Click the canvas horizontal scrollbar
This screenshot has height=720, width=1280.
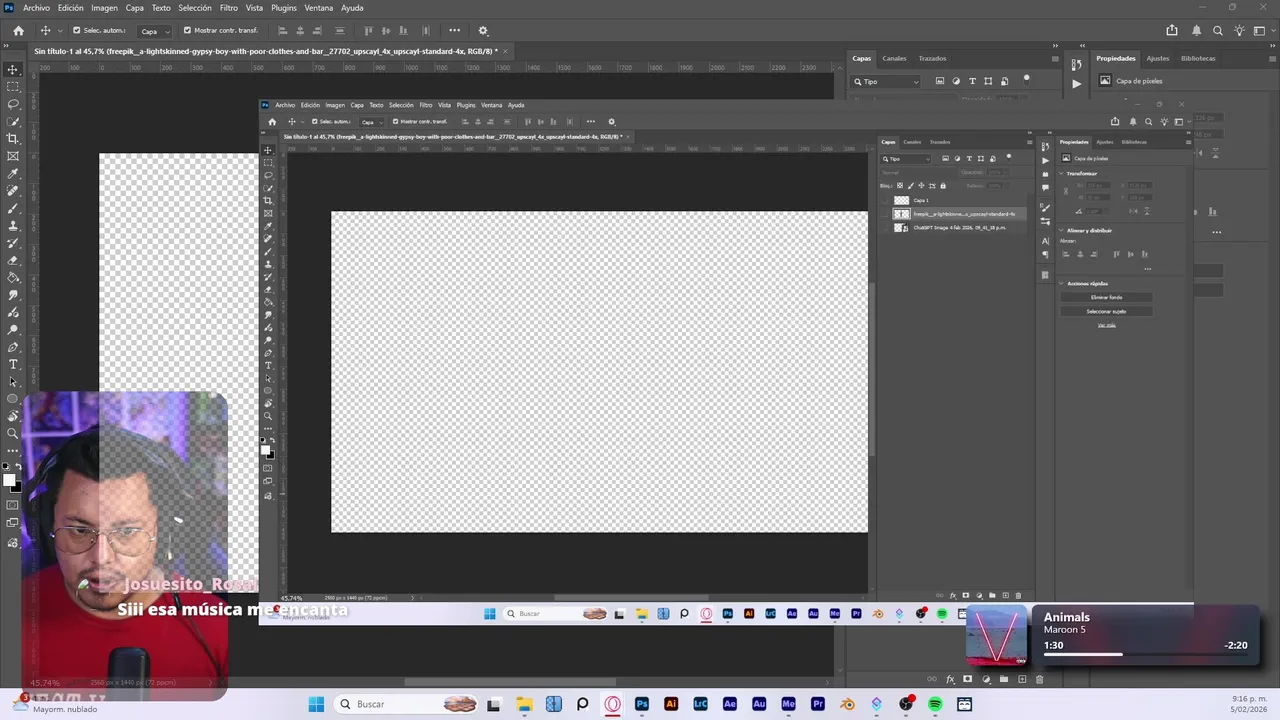508,683
